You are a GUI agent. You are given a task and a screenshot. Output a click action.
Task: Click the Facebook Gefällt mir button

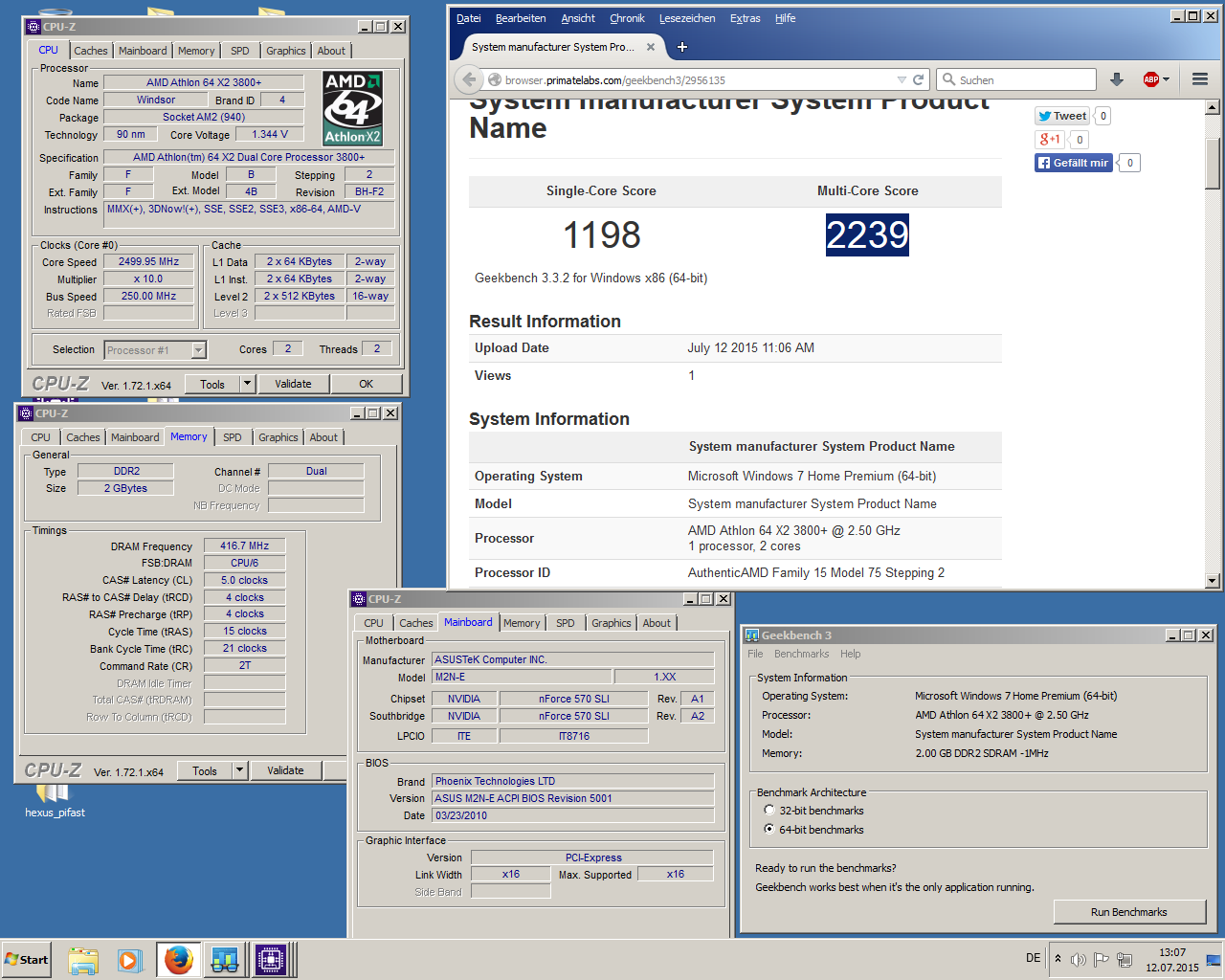[x=1073, y=163]
